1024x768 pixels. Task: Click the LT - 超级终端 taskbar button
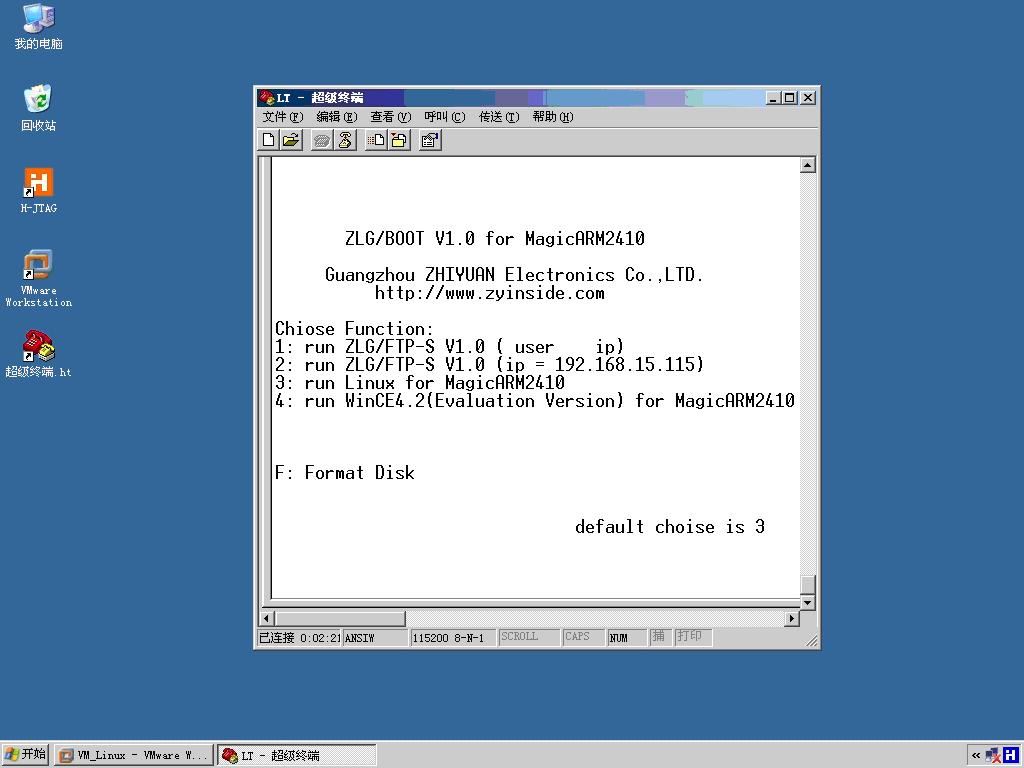click(296, 755)
